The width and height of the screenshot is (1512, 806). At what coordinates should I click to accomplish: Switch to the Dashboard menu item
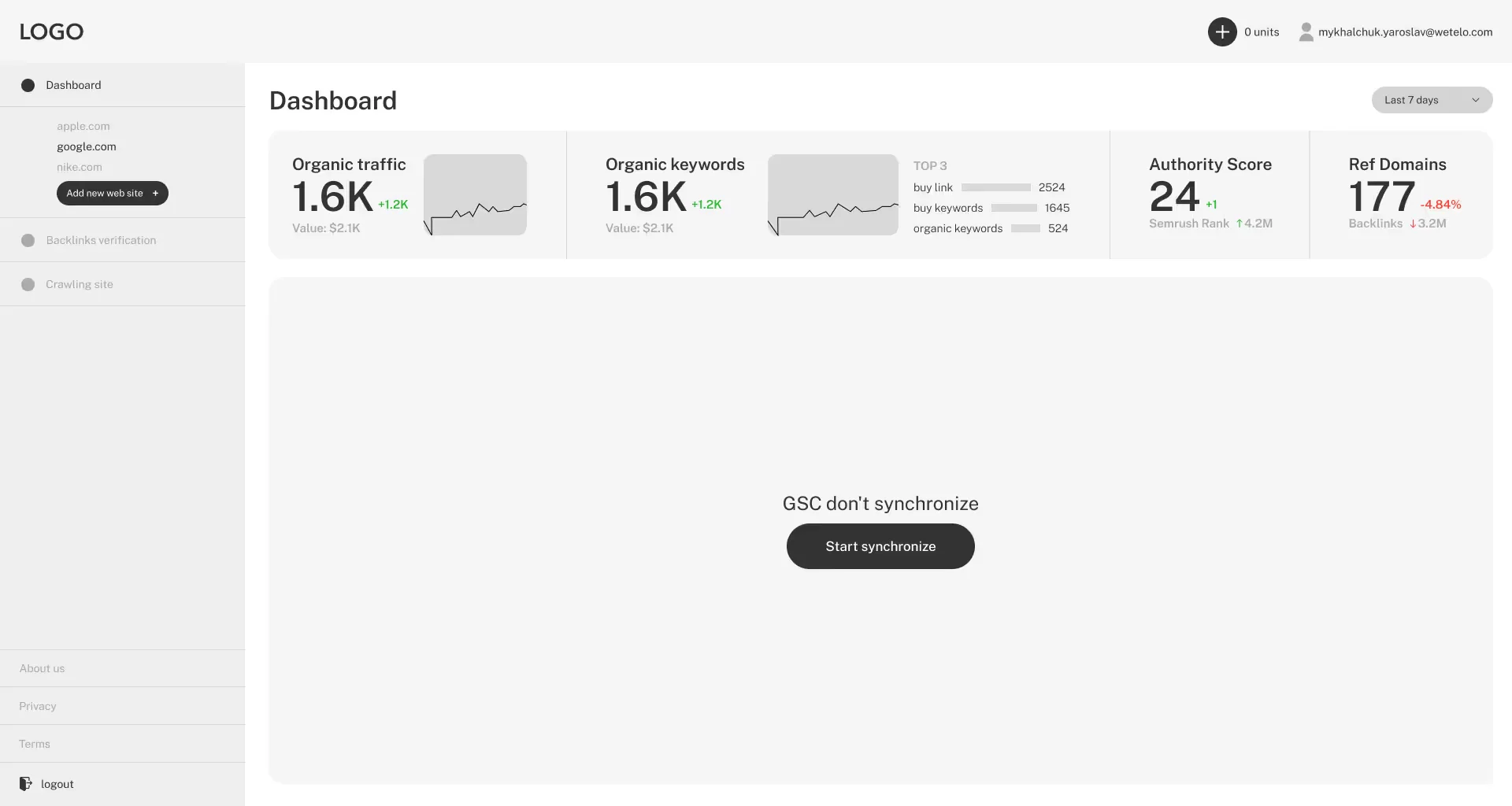coord(73,84)
